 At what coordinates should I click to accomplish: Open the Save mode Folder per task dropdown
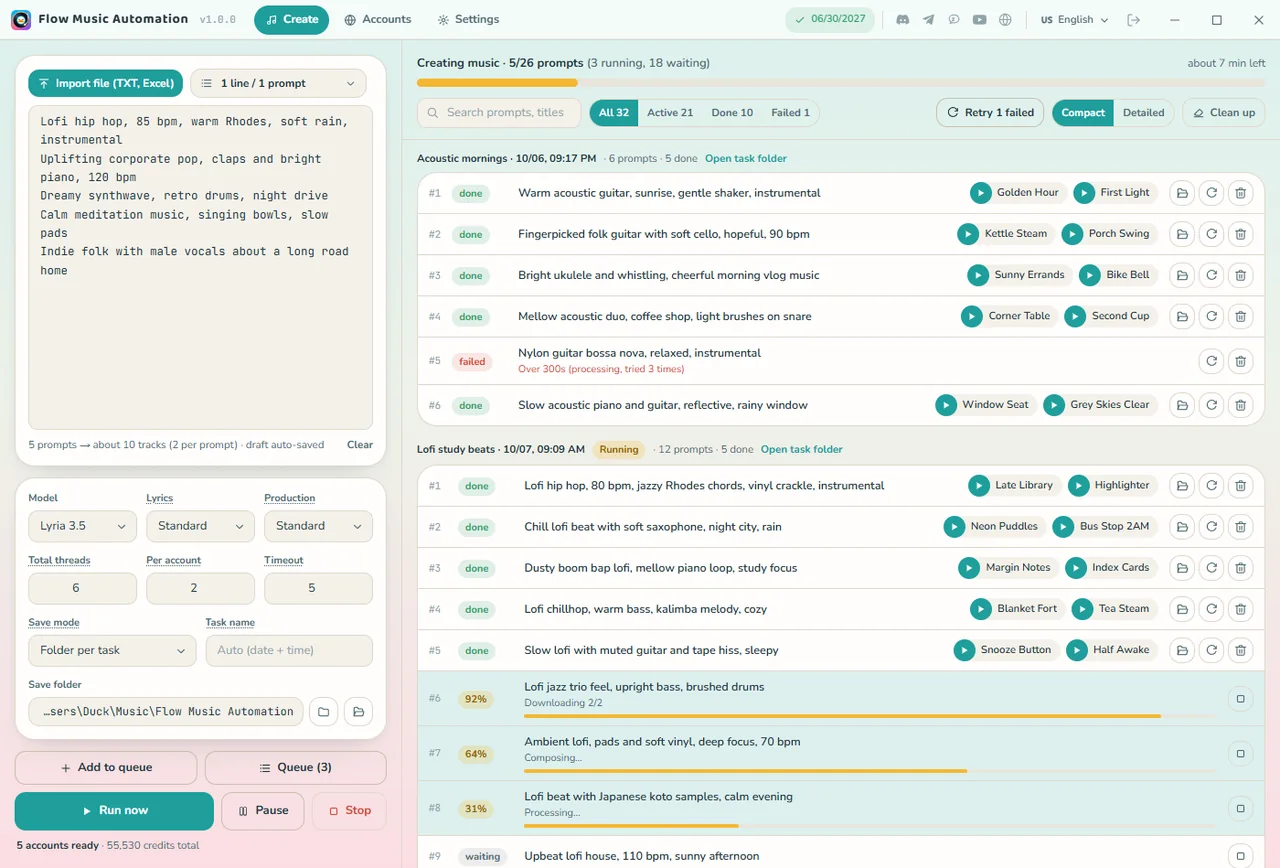[x=112, y=650]
